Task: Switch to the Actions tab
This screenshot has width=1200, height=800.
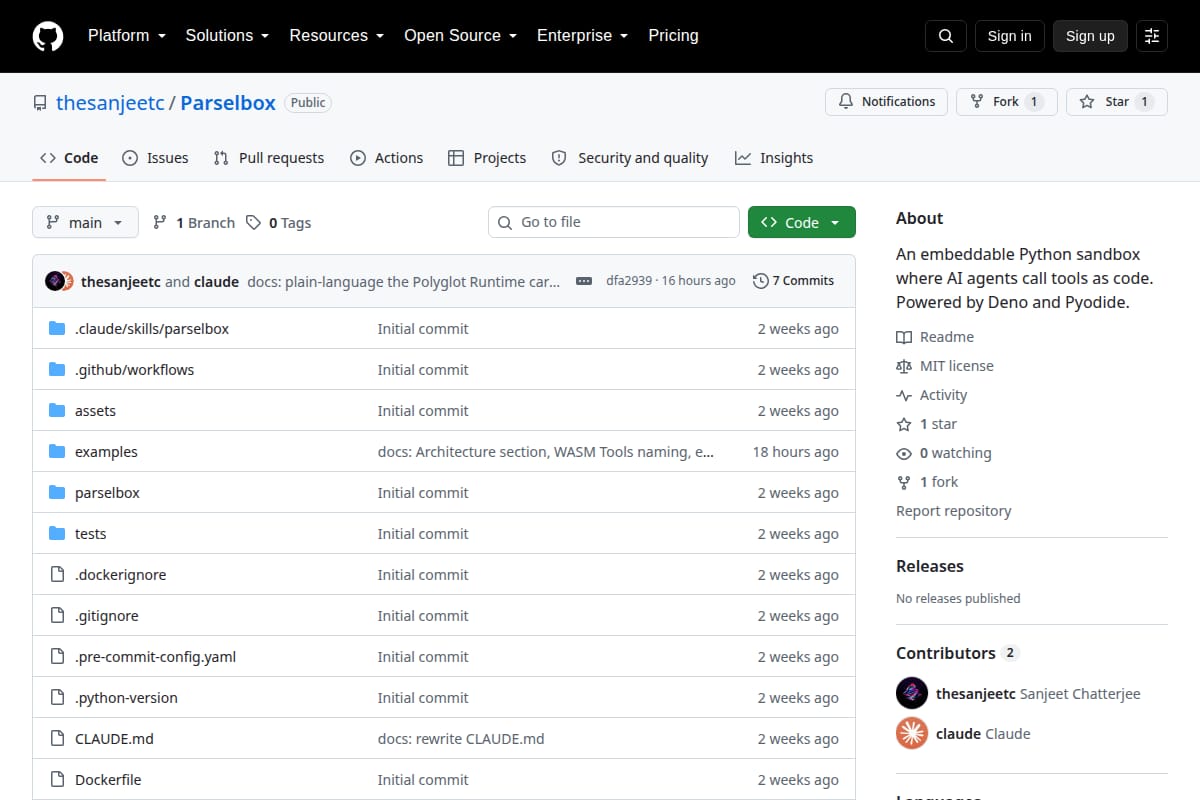Action: 386,158
